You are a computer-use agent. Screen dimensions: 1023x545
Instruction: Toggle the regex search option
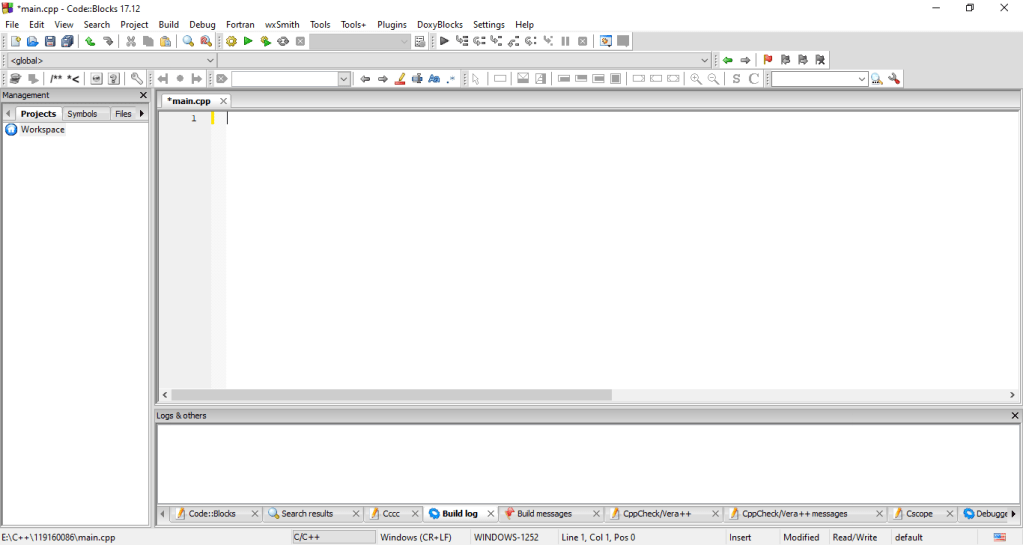[451, 79]
